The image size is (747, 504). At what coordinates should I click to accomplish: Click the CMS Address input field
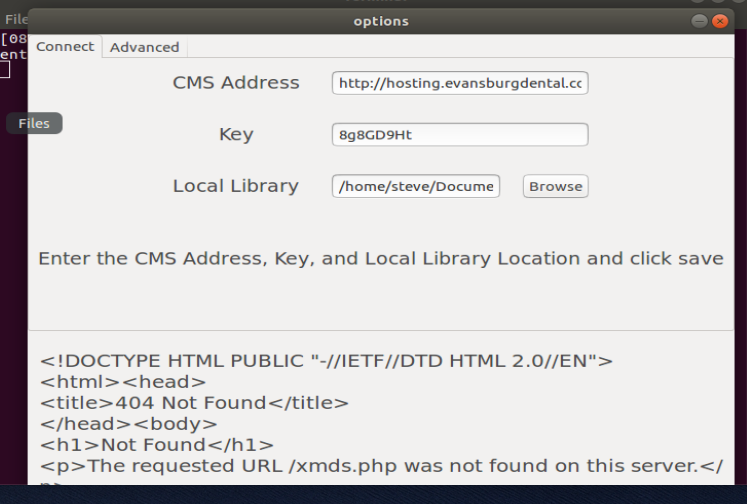[460, 83]
